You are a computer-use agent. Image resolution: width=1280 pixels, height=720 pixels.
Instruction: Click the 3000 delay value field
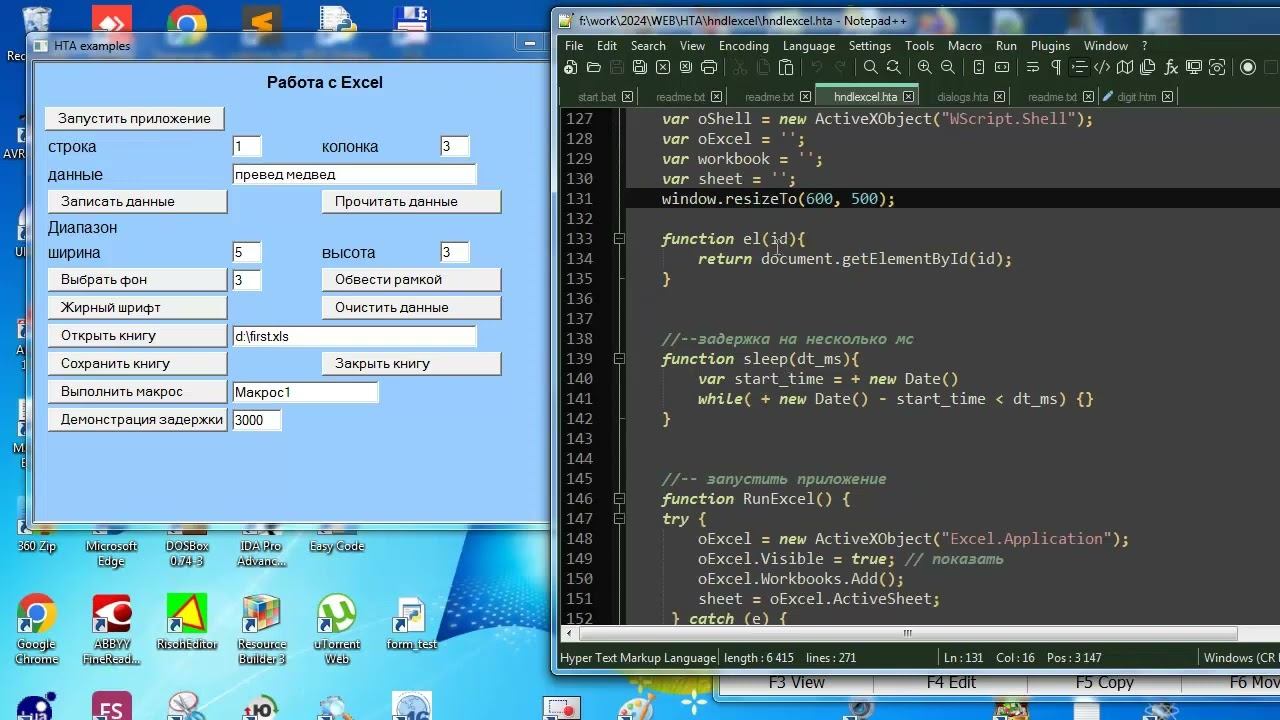tap(256, 420)
